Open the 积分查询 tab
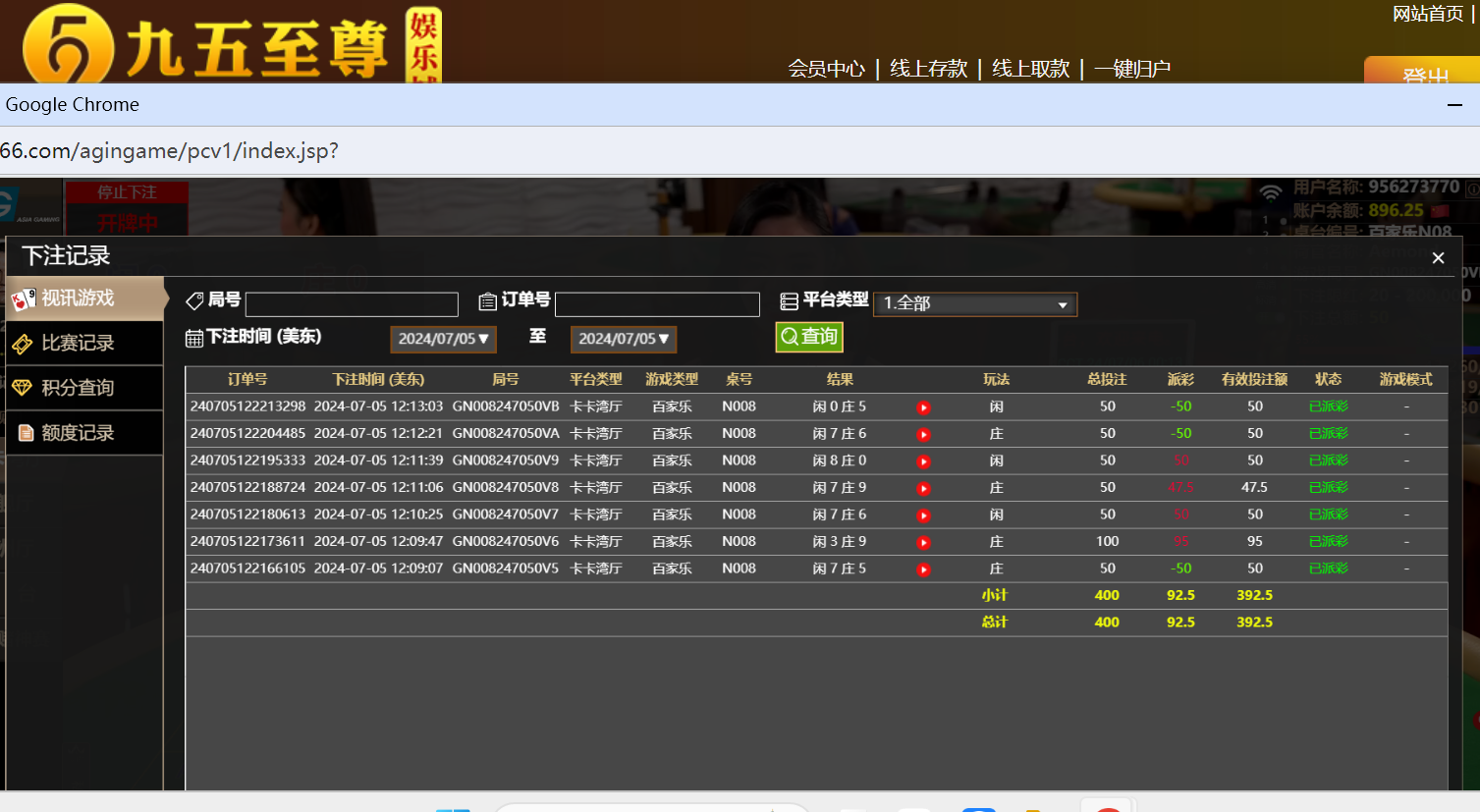Viewport: 1480px width, 812px height. pos(83,388)
